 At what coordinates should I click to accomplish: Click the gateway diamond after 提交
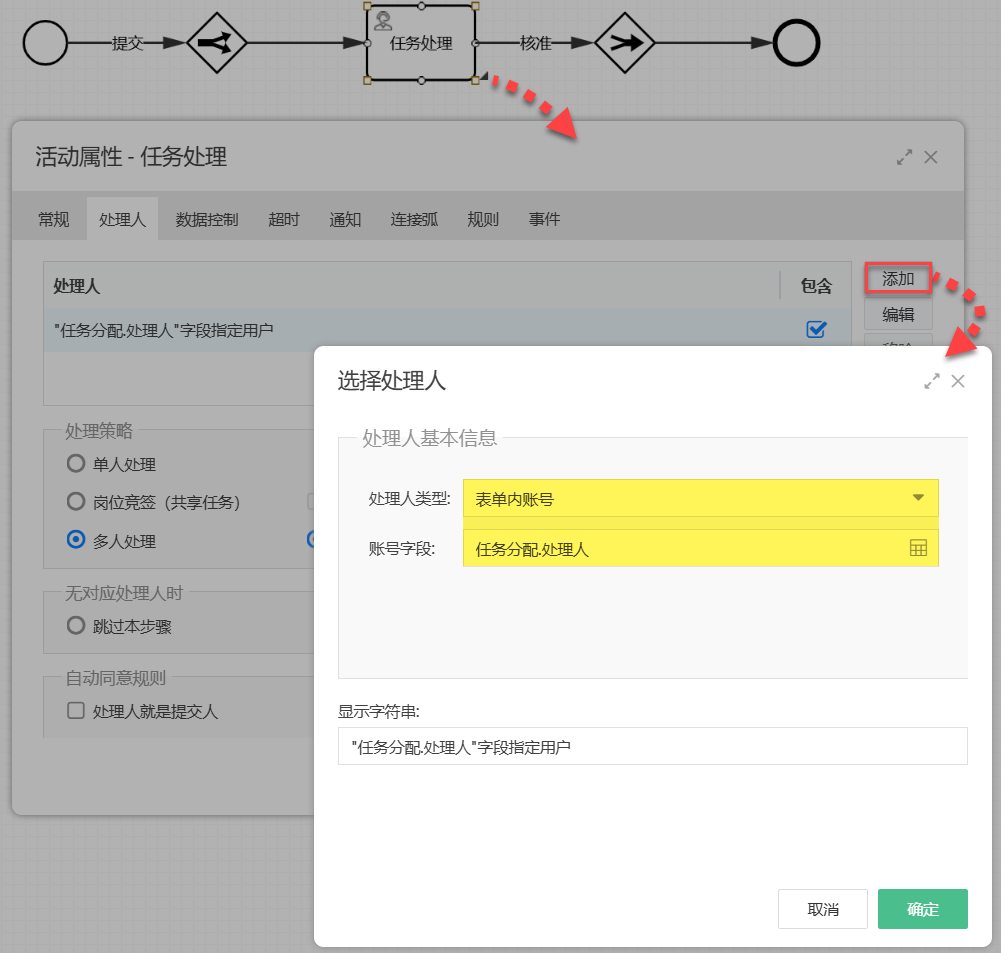pos(218,43)
